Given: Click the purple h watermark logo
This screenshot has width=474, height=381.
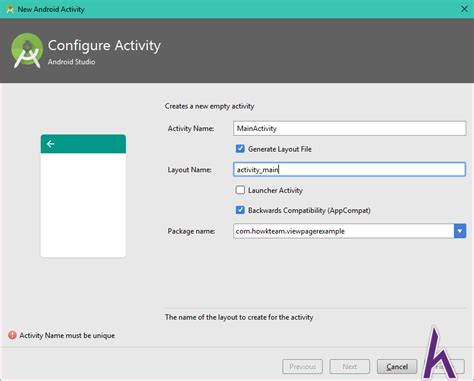Looking at the screenshot, I should (x=440, y=353).
